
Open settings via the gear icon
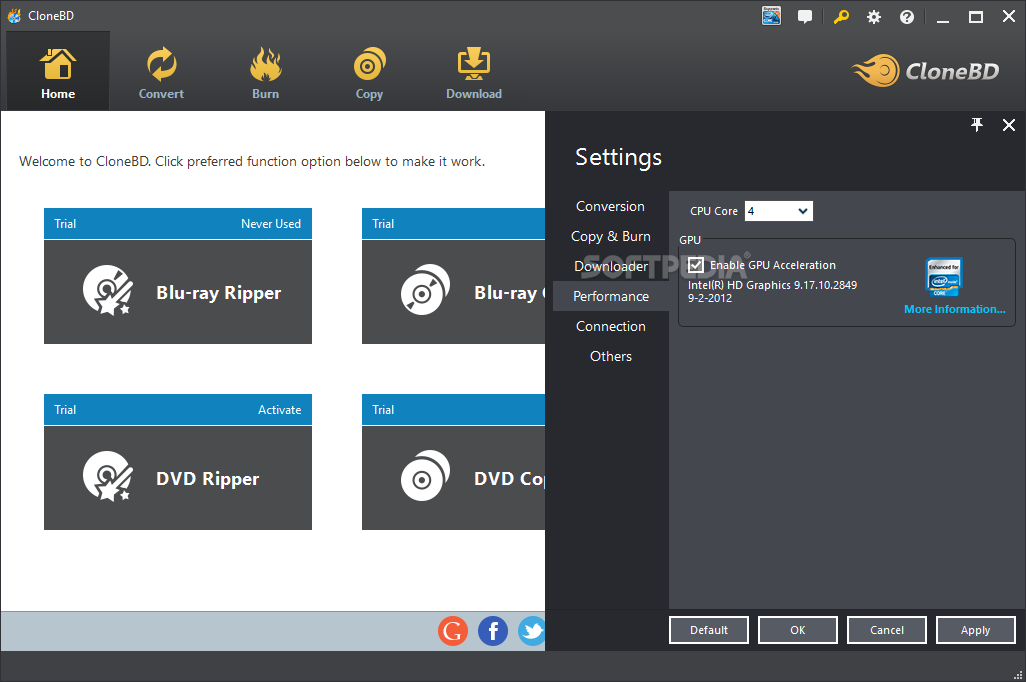[874, 17]
